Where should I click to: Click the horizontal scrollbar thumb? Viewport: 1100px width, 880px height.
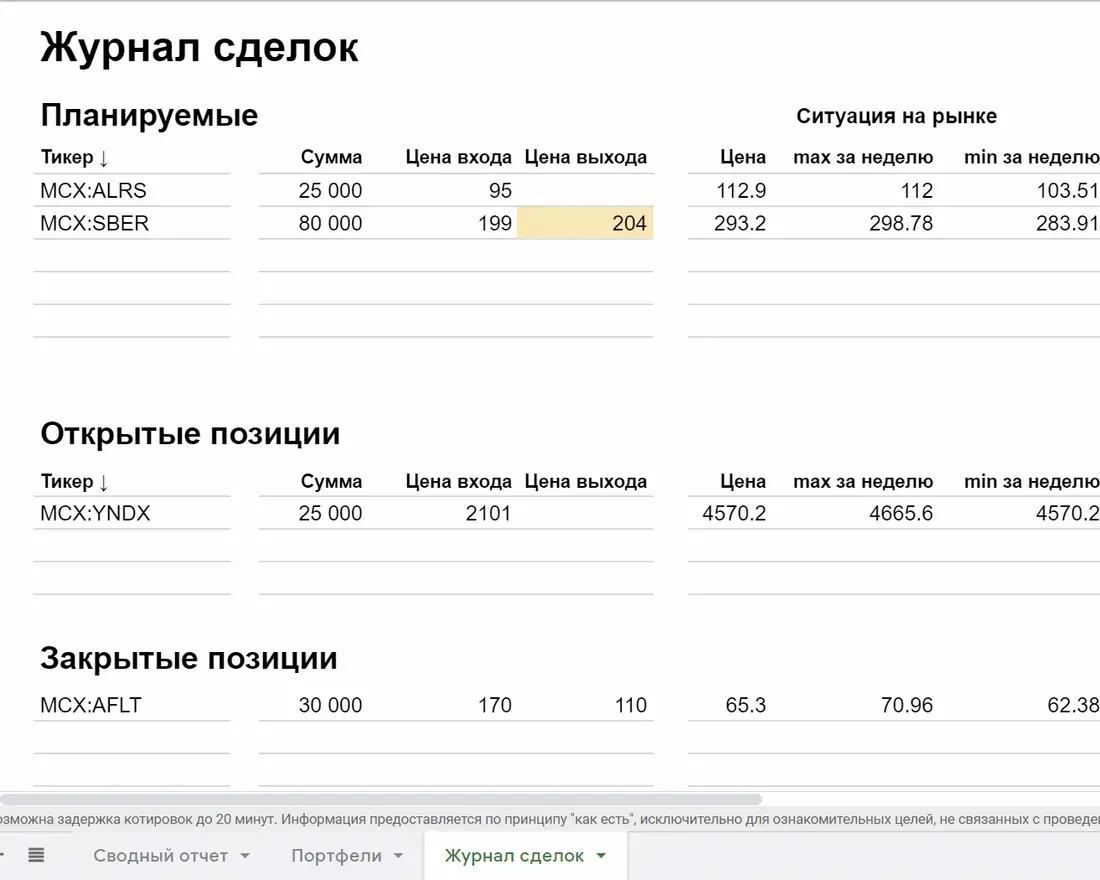click(x=380, y=799)
